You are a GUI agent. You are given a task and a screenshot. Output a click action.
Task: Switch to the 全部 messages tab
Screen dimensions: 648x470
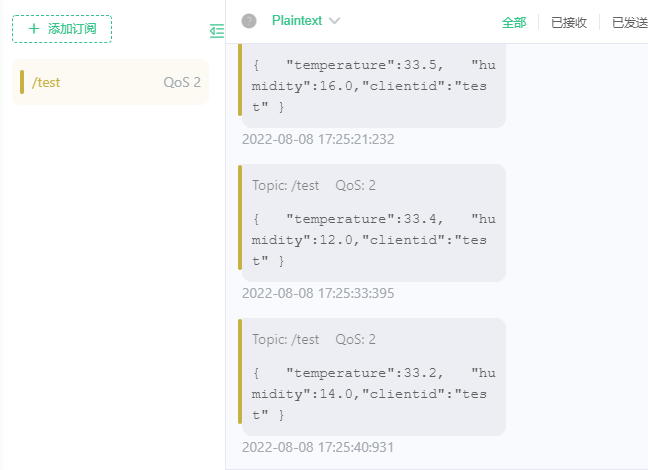point(514,22)
